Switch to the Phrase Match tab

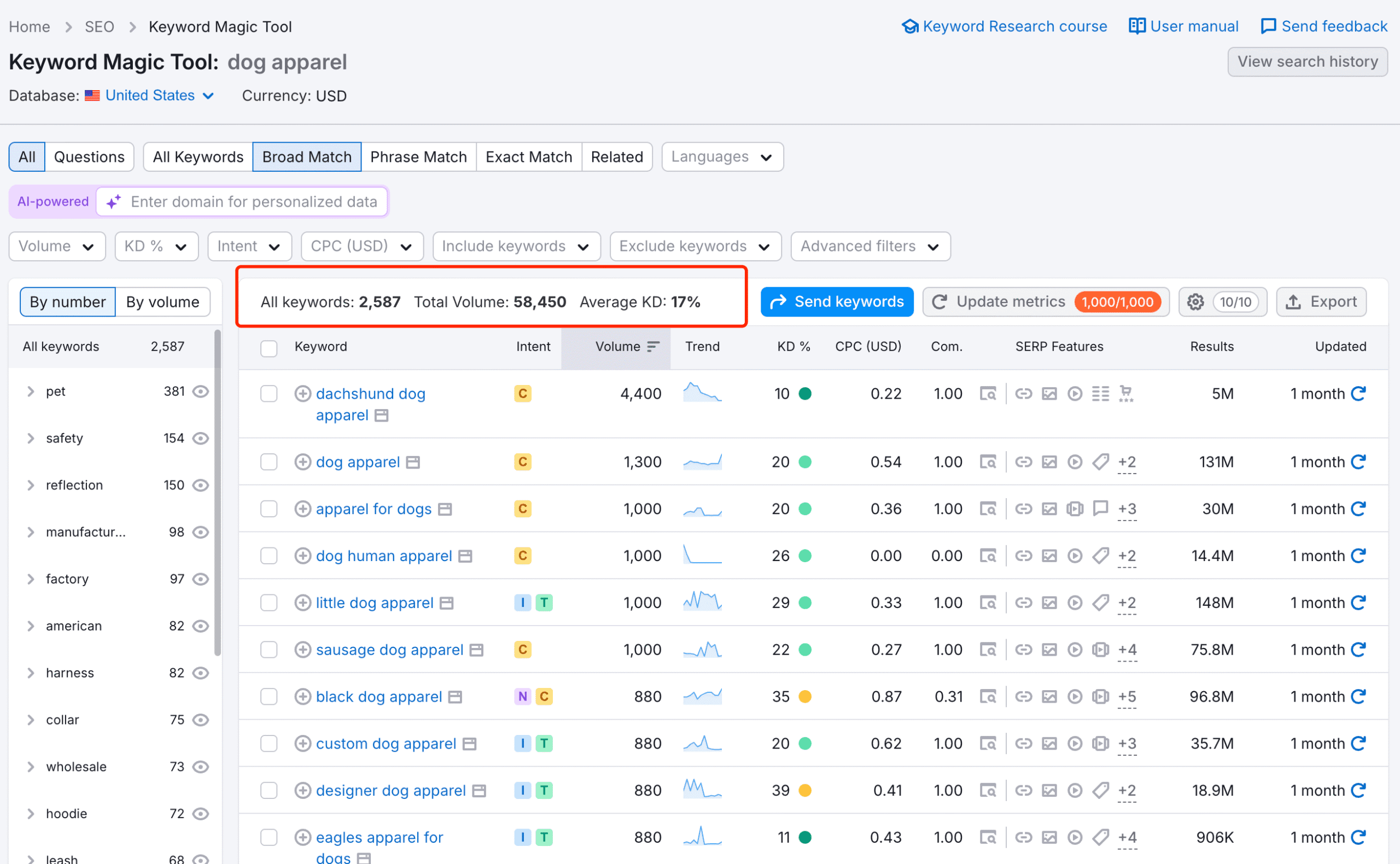tap(418, 156)
